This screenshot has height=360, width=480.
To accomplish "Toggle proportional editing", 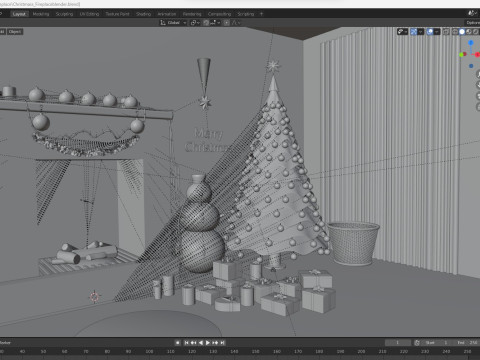I will [x=227, y=23].
